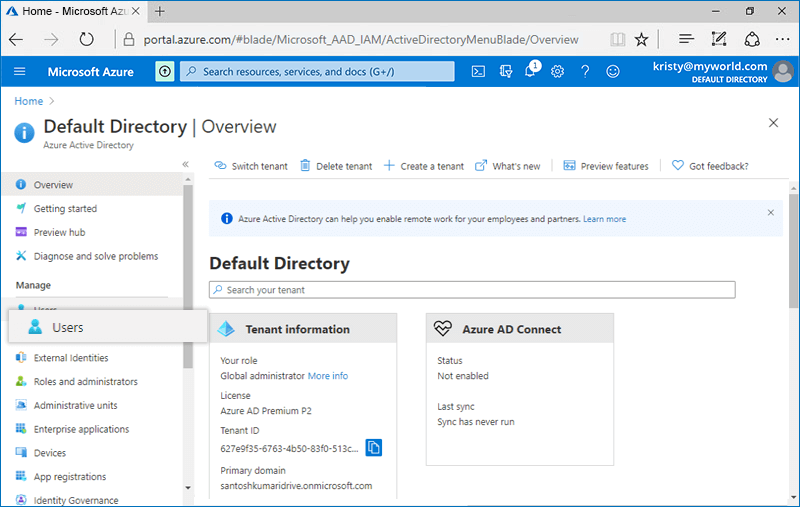Click Create a tenant in the toolbar

[x=424, y=166]
